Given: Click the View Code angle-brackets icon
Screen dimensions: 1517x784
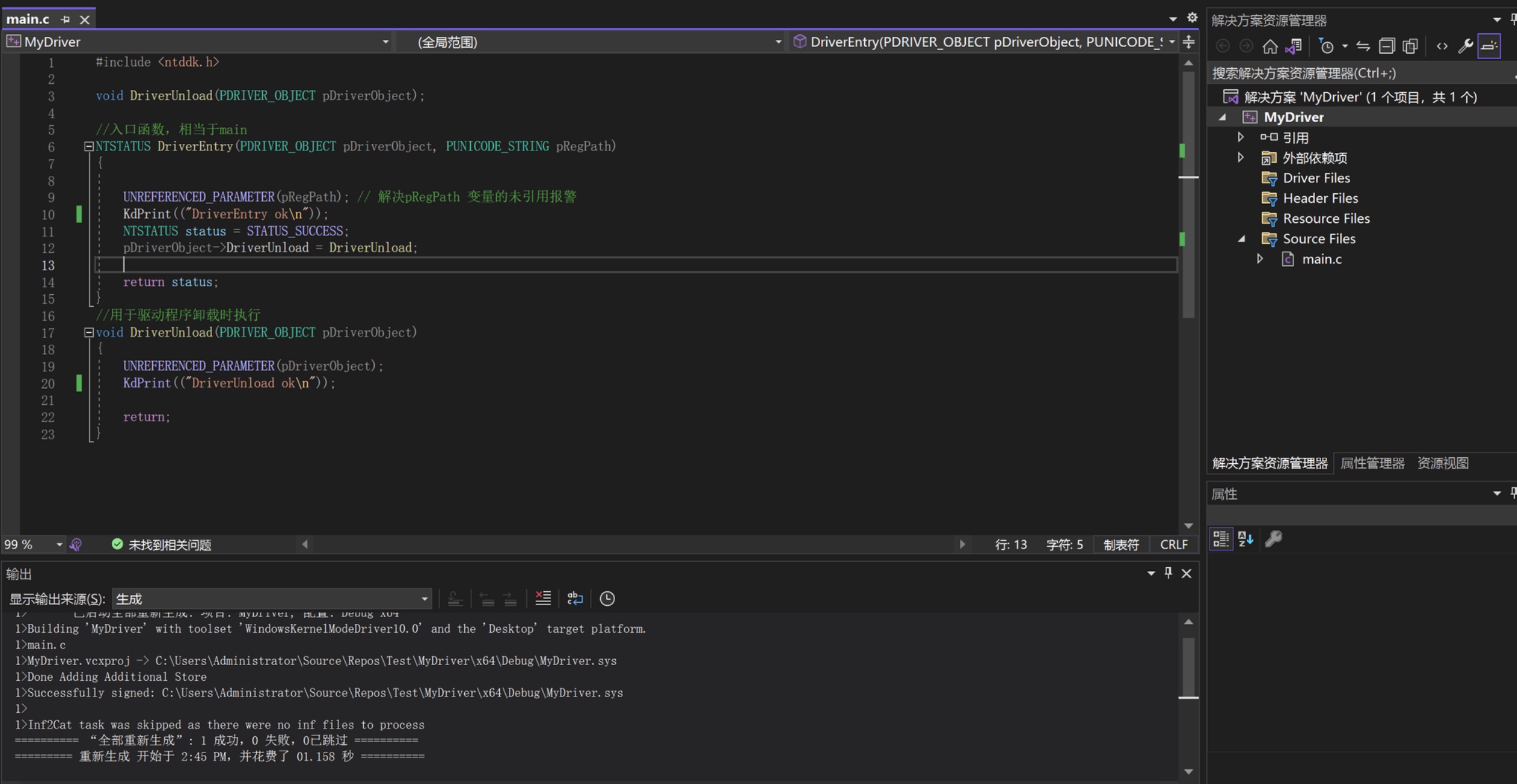Looking at the screenshot, I should [x=1442, y=46].
